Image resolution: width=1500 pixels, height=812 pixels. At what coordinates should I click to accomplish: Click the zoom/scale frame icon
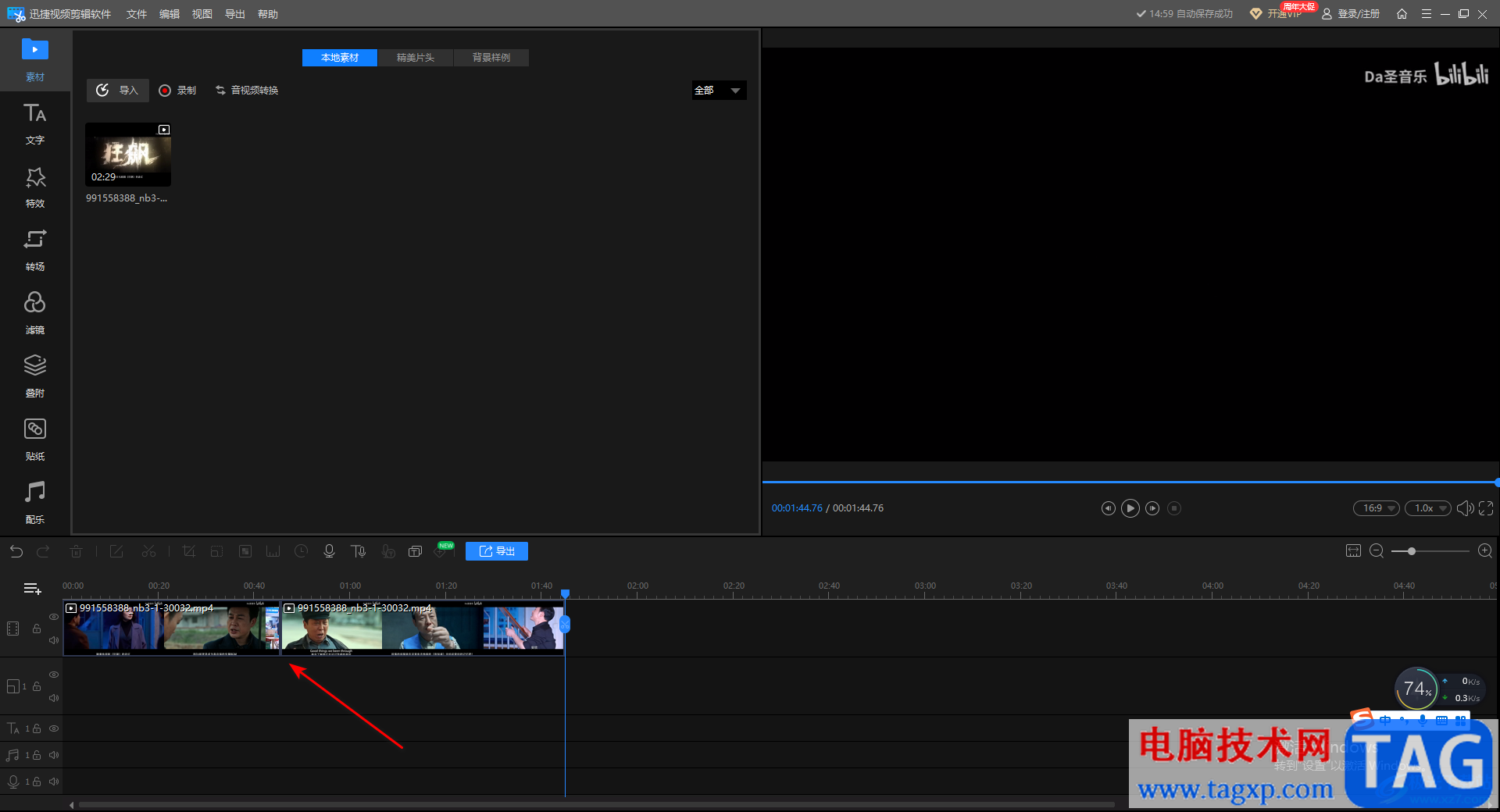[216, 551]
